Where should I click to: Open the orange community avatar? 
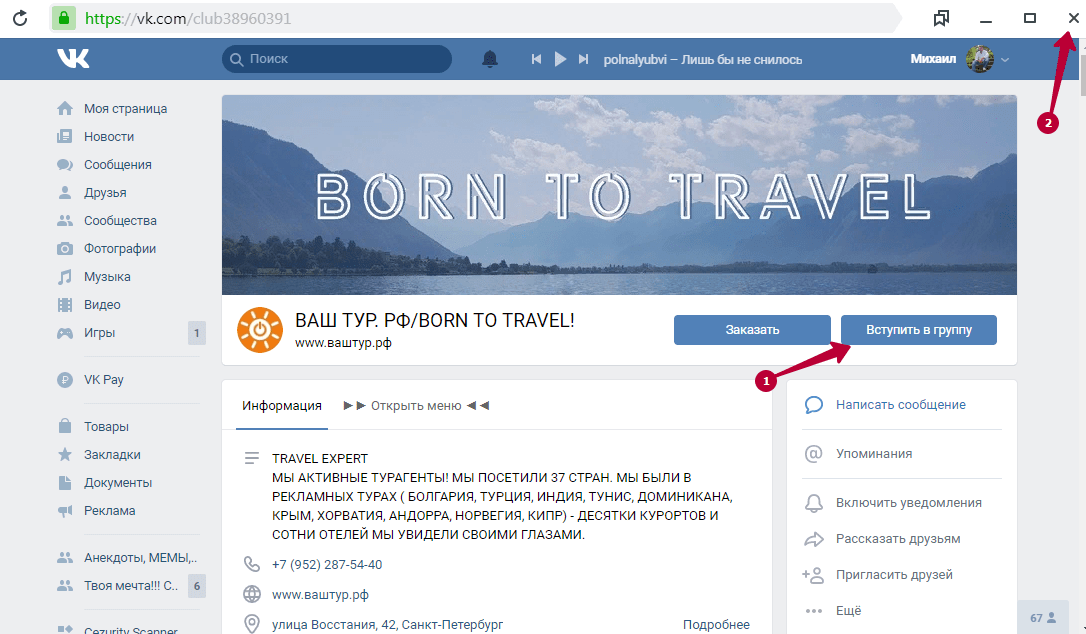[x=260, y=330]
